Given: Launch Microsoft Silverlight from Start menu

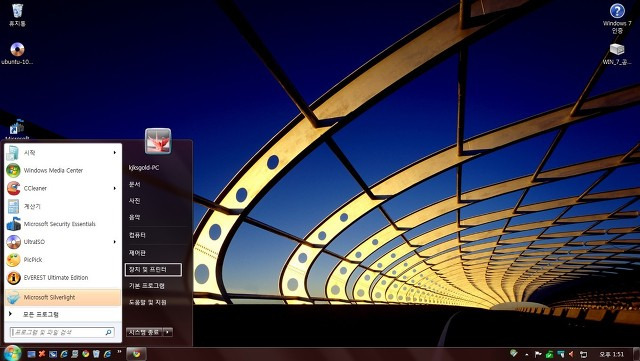Looking at the screenshot, I should pos(63,297).
